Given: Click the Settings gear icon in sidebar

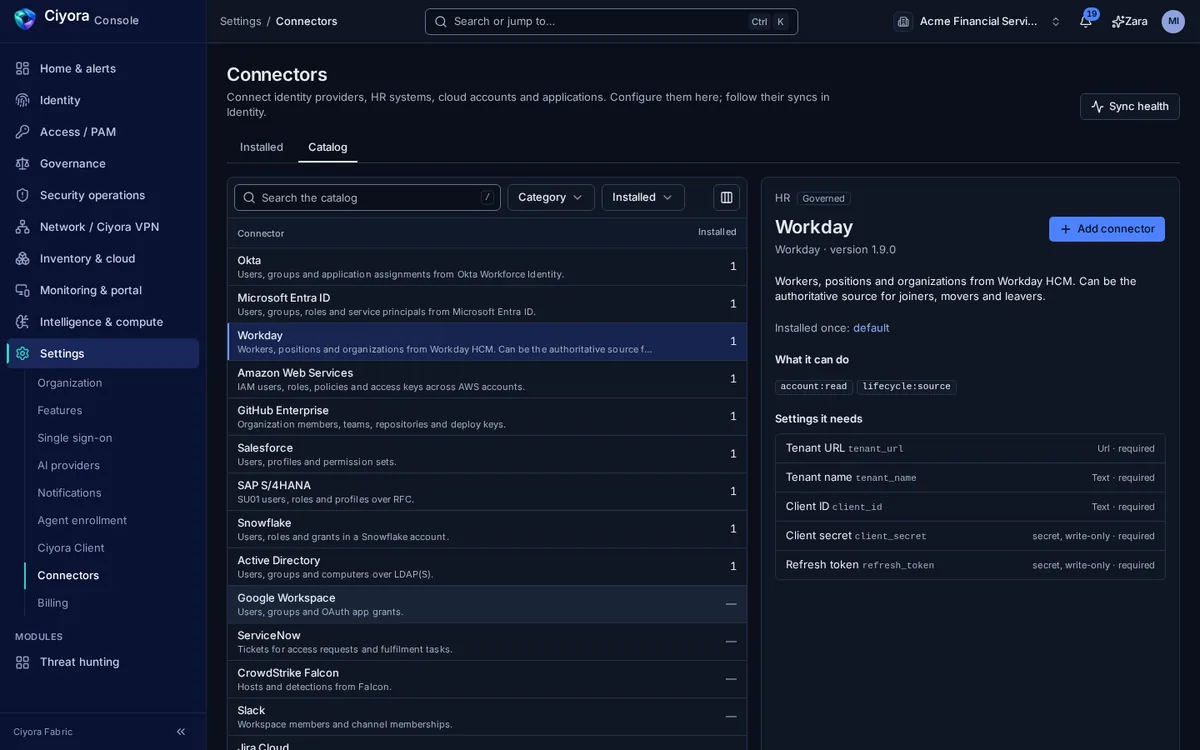Looking at the screenshot, I should click(x=22, y=353).
